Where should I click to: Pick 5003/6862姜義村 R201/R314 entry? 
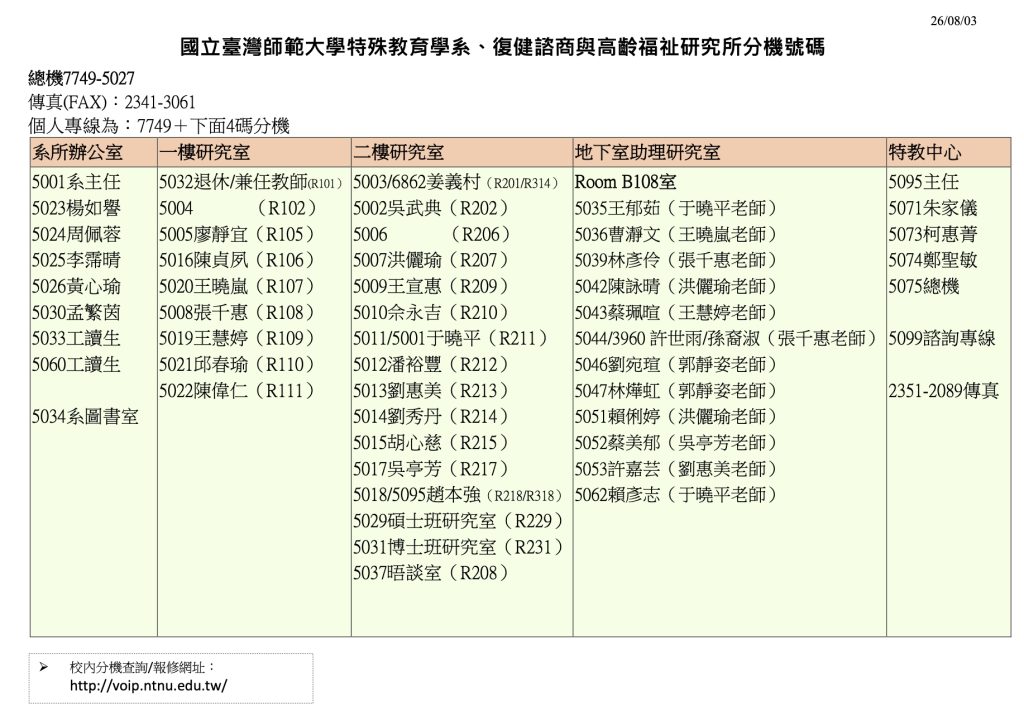456,182
